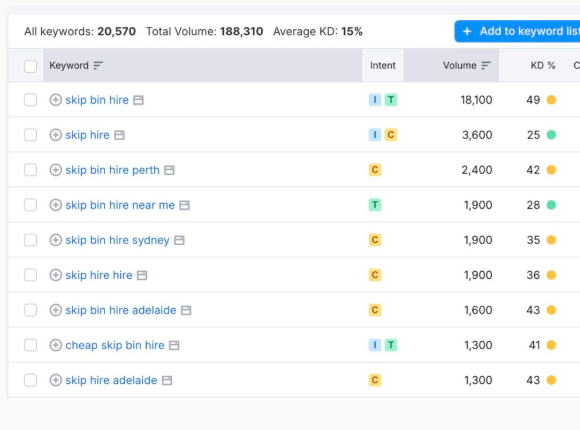The height and width of the screenshot is (430, 580).
Task: Open the skip bin hire near me link
Action: pyautogui.click(x=120, y=205)
